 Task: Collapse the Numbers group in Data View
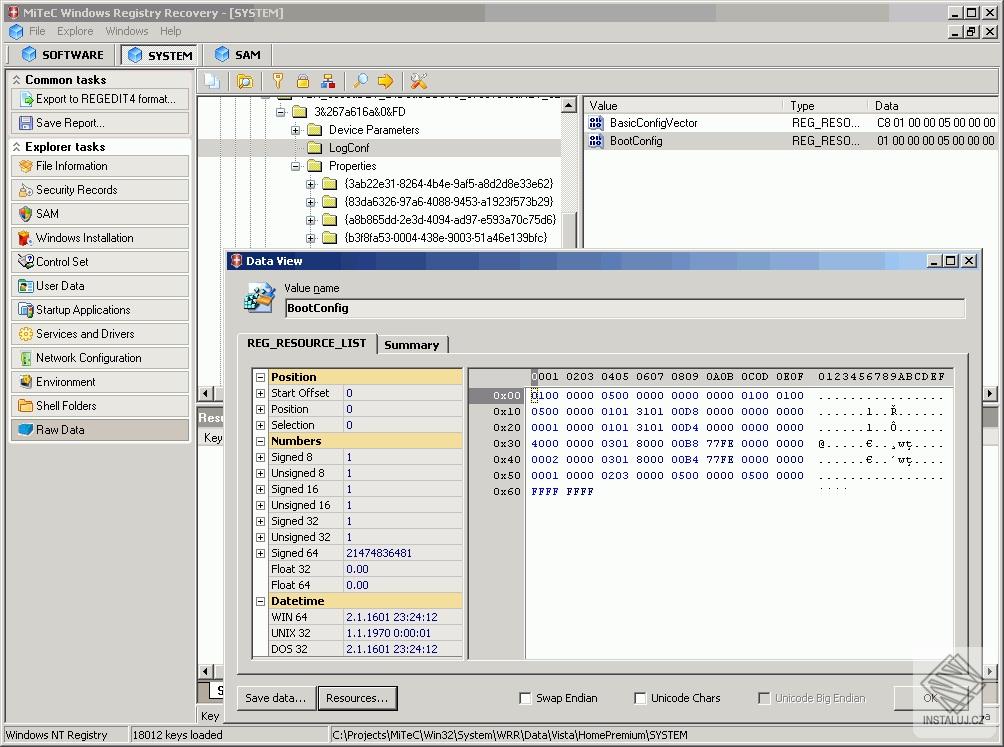260,440
